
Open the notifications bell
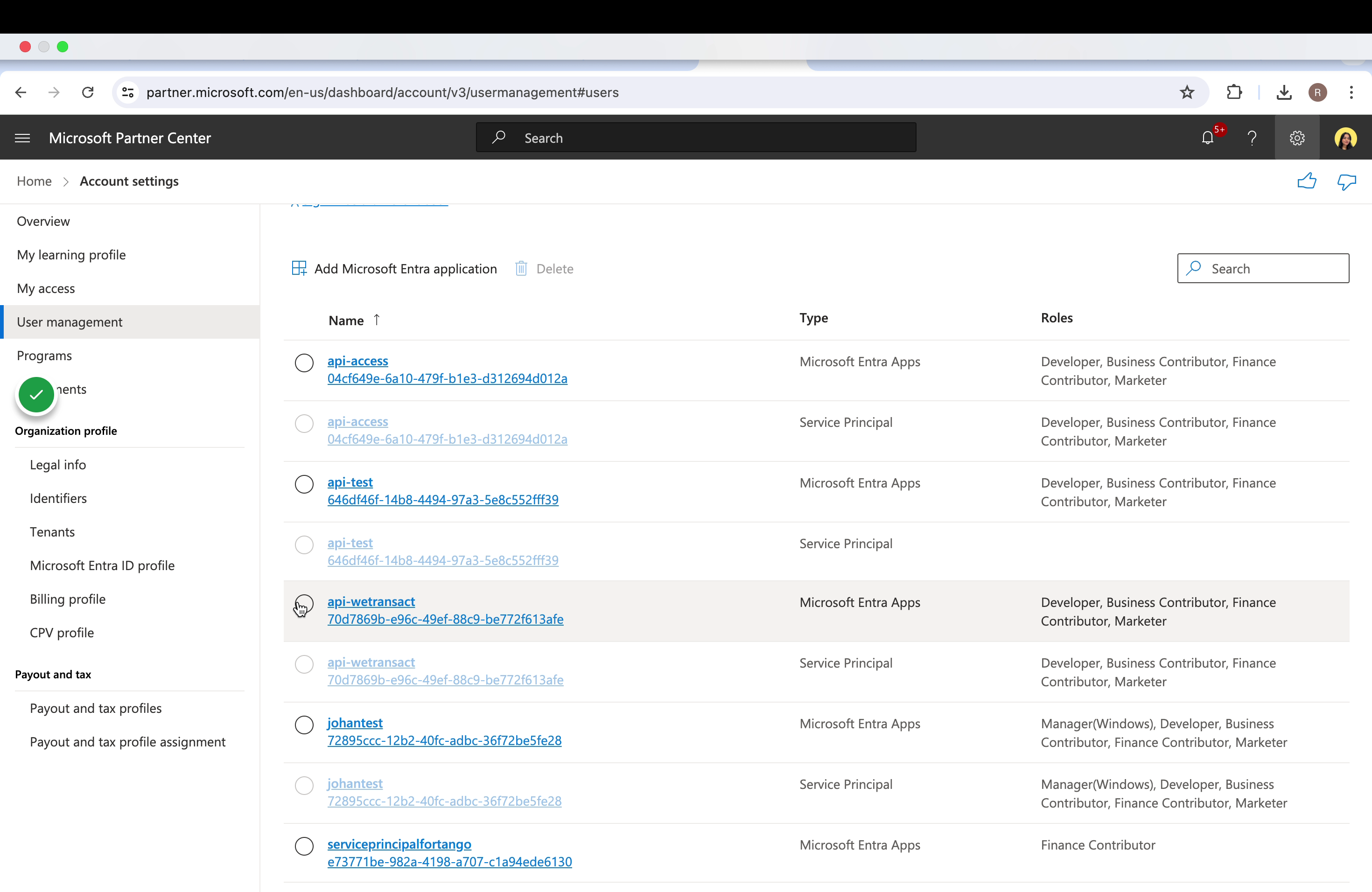pyautogui.click(x=1208, y=138)
